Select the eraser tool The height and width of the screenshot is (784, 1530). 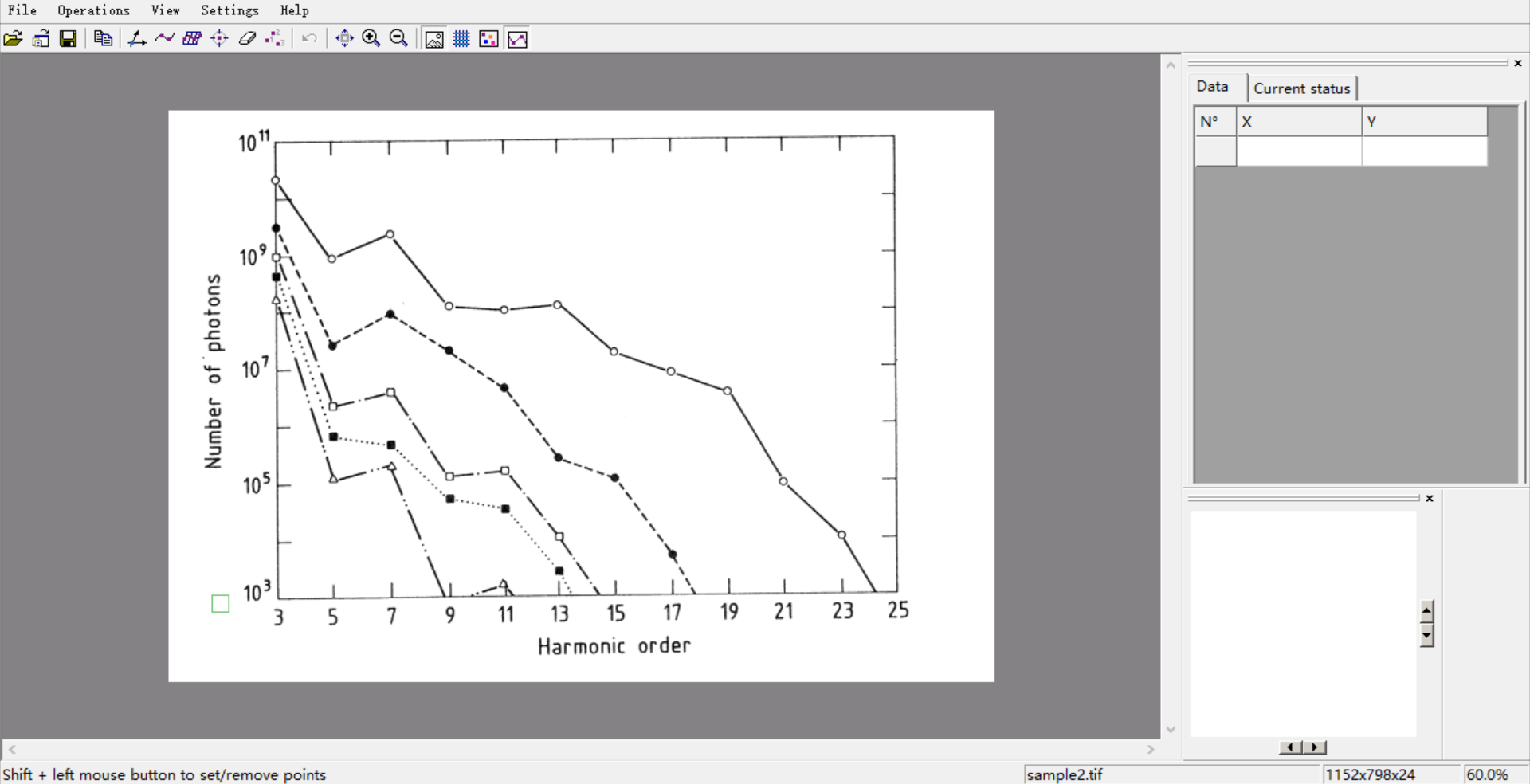(247, 38)
